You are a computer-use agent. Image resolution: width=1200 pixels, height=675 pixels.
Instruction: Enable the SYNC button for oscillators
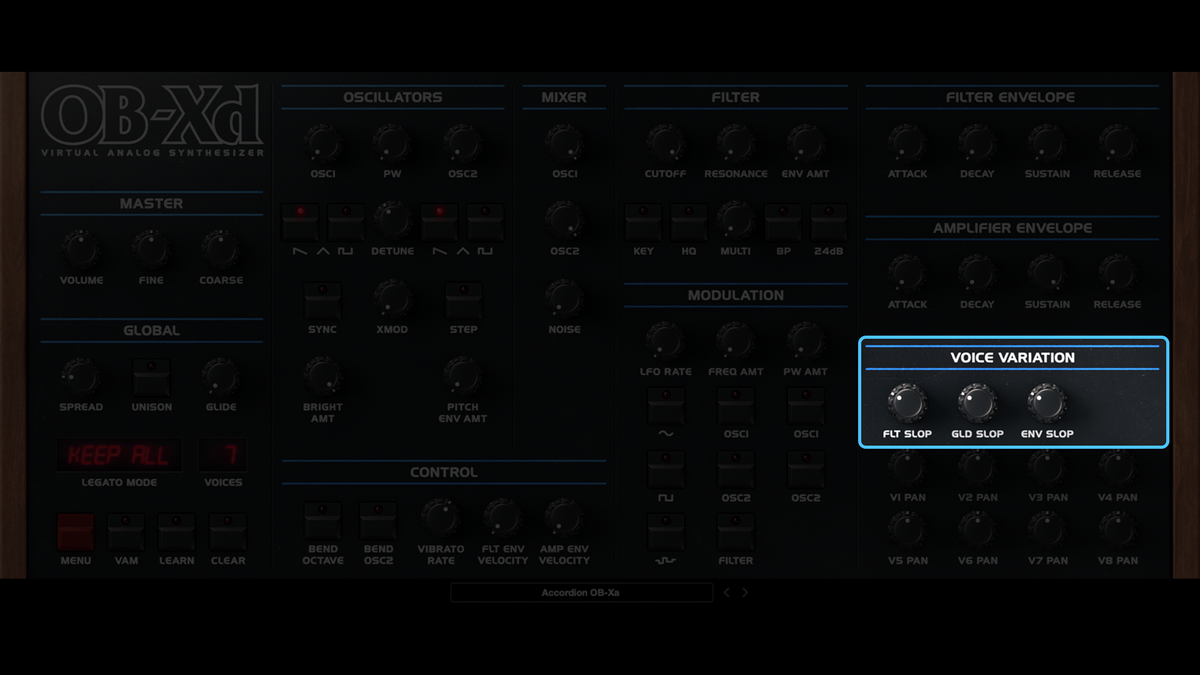[x=322, y=301]
